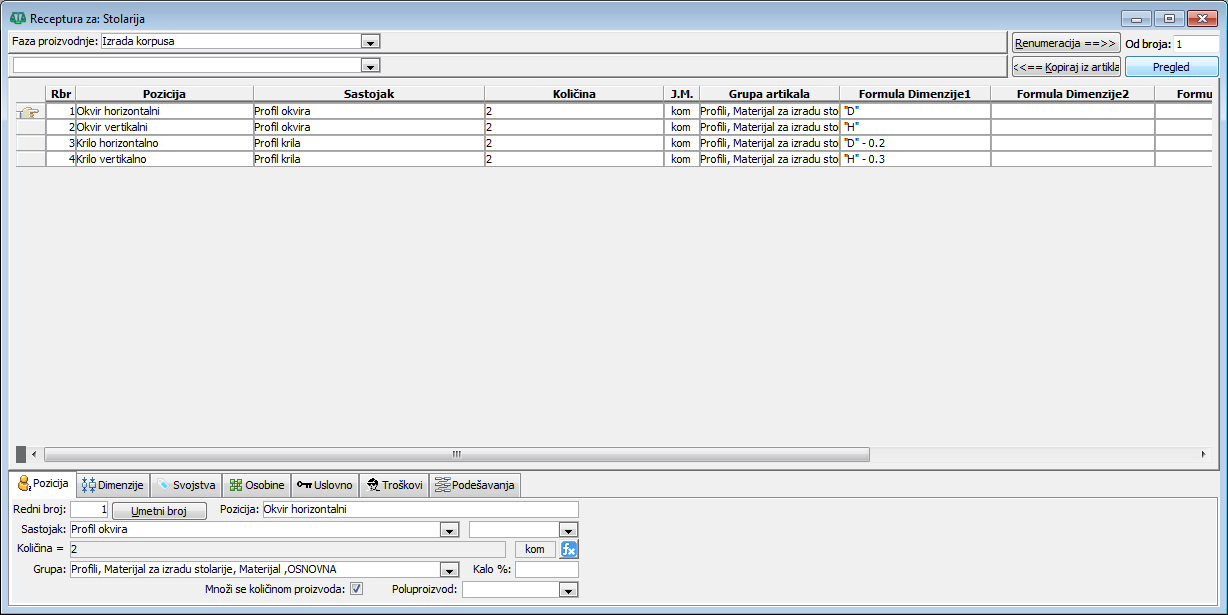
Task: Click the Osobine grid icon
Action: [236, 486]
